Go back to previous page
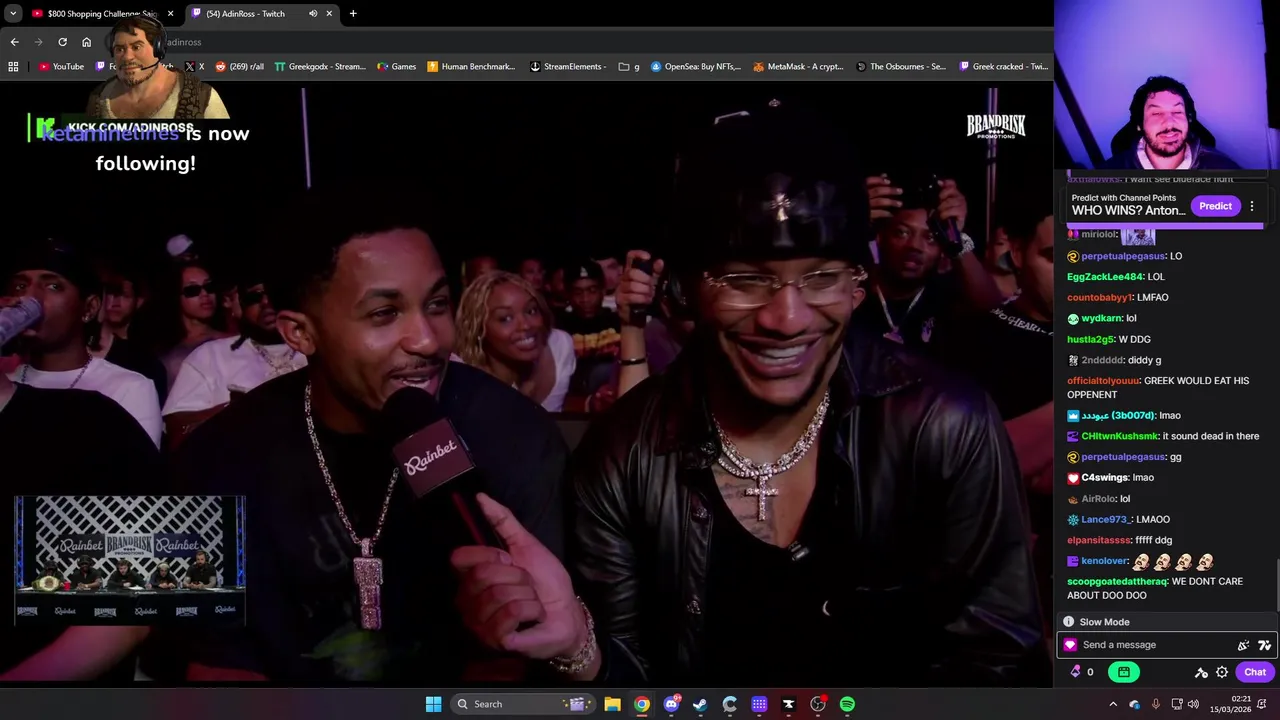Screen dimensions: 1280x720 pos(14,42)
